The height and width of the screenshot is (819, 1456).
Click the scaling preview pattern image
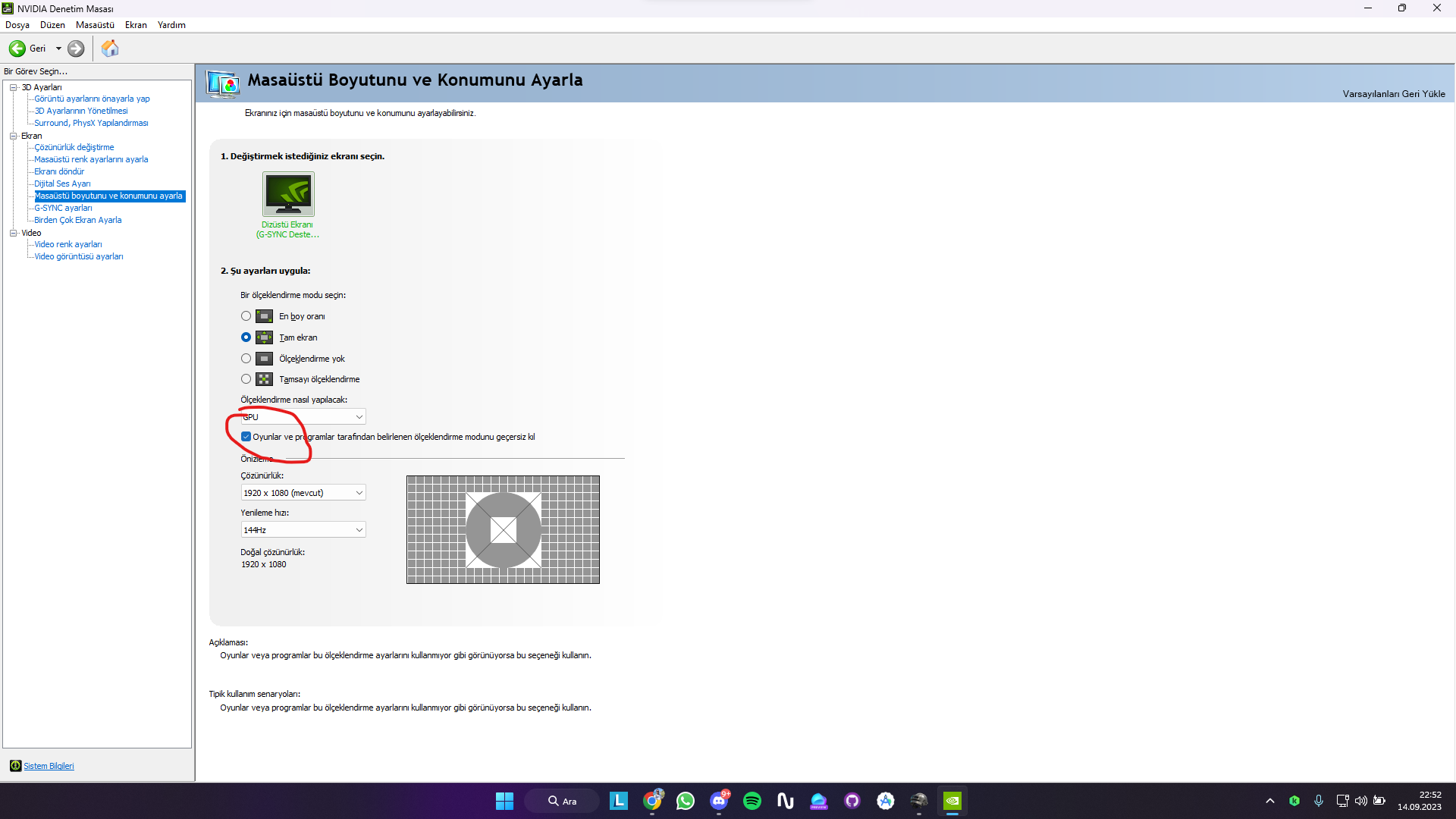pyautogui.click(x=503, y=529)
